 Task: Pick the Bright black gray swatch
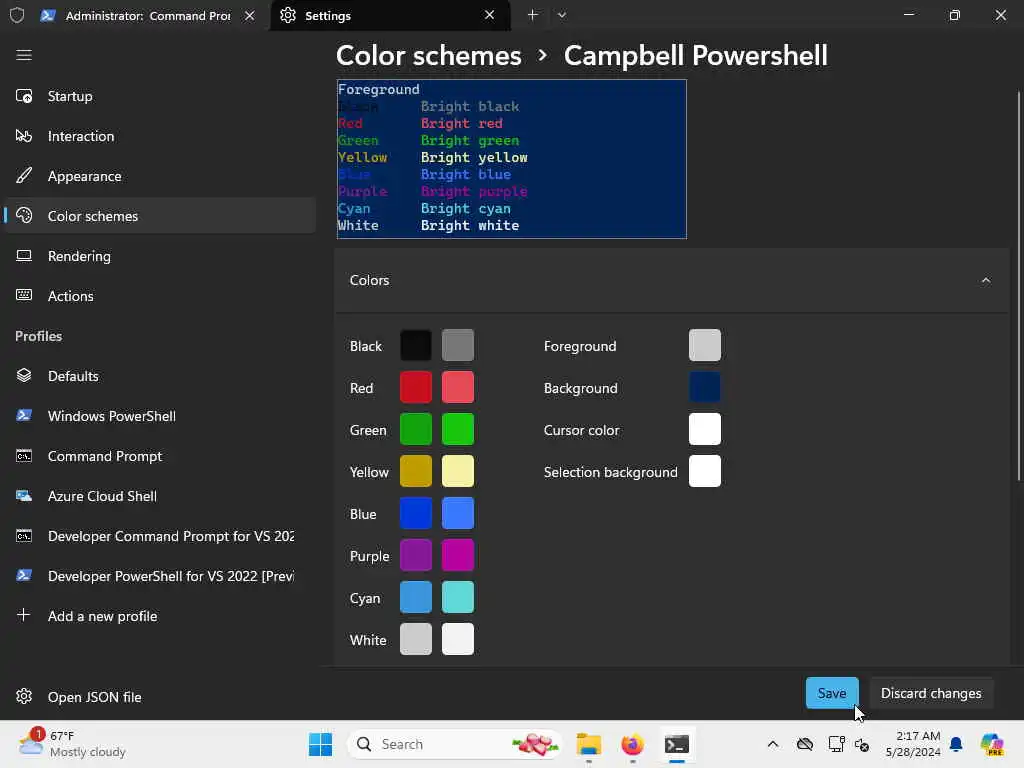click(x=458, y=345)
